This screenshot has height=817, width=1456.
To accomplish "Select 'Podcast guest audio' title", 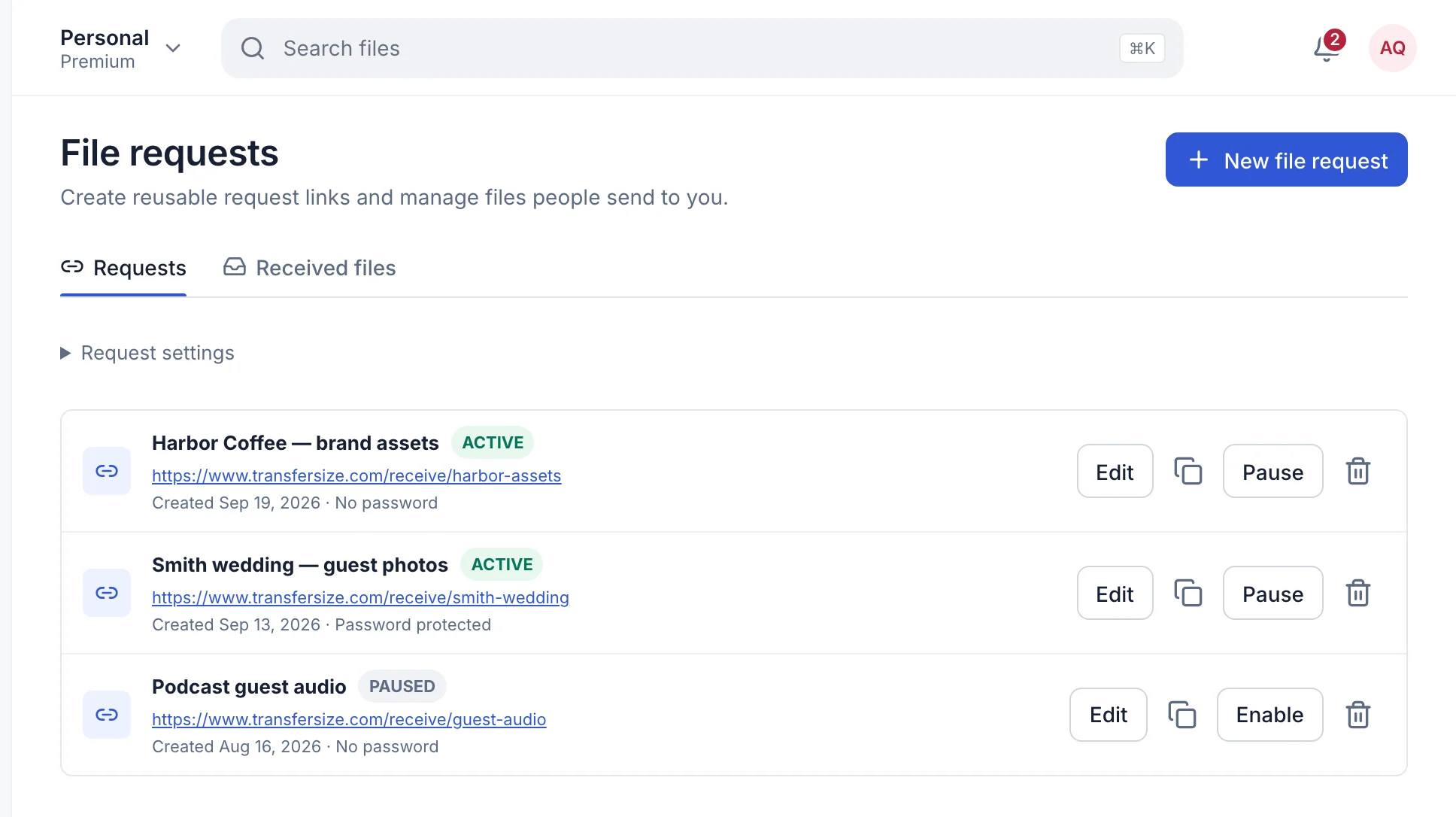I will point(249,687).
